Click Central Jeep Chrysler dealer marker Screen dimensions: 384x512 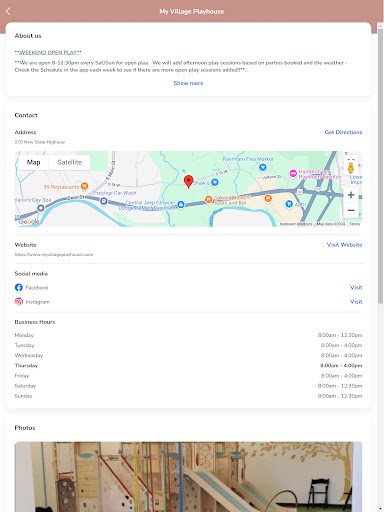coord(181,204)
